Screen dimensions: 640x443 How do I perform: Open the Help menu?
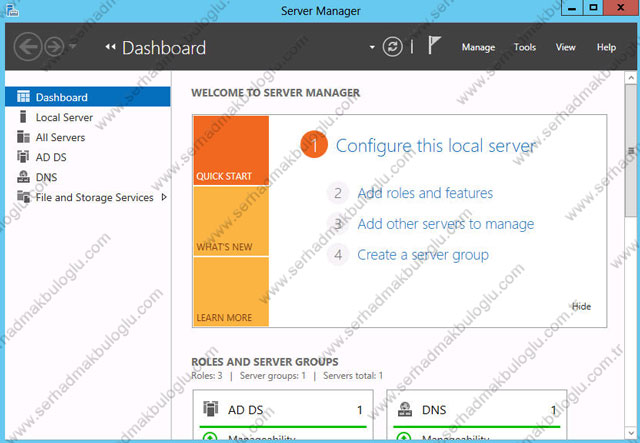(x=606, y=47)
